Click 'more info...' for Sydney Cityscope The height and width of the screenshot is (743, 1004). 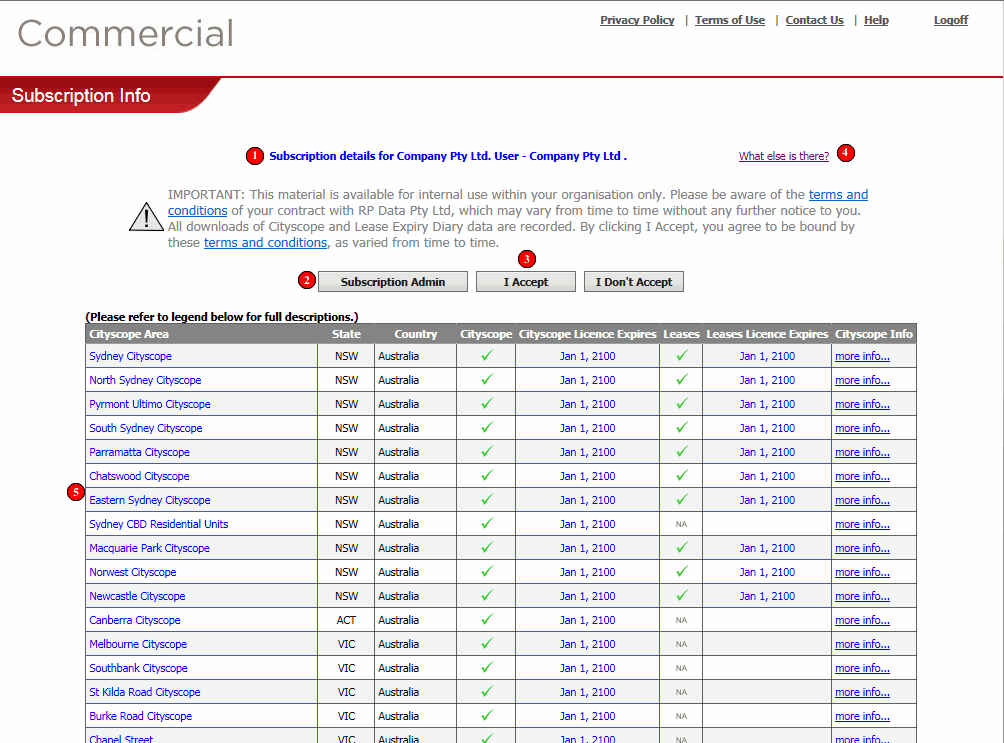tap(862, 356)
